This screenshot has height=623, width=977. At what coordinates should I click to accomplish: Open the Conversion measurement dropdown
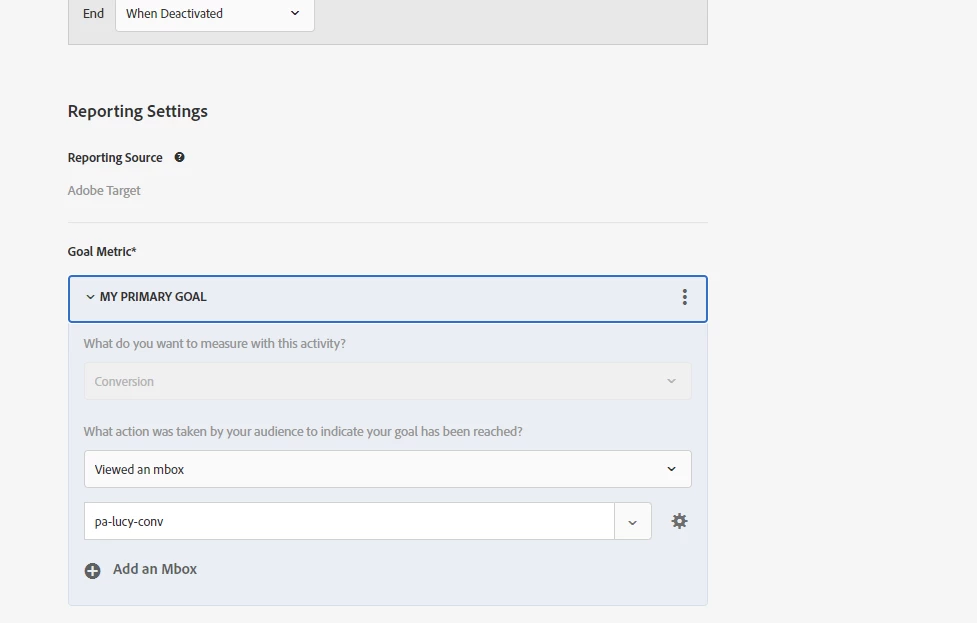[x=387, y=381]
